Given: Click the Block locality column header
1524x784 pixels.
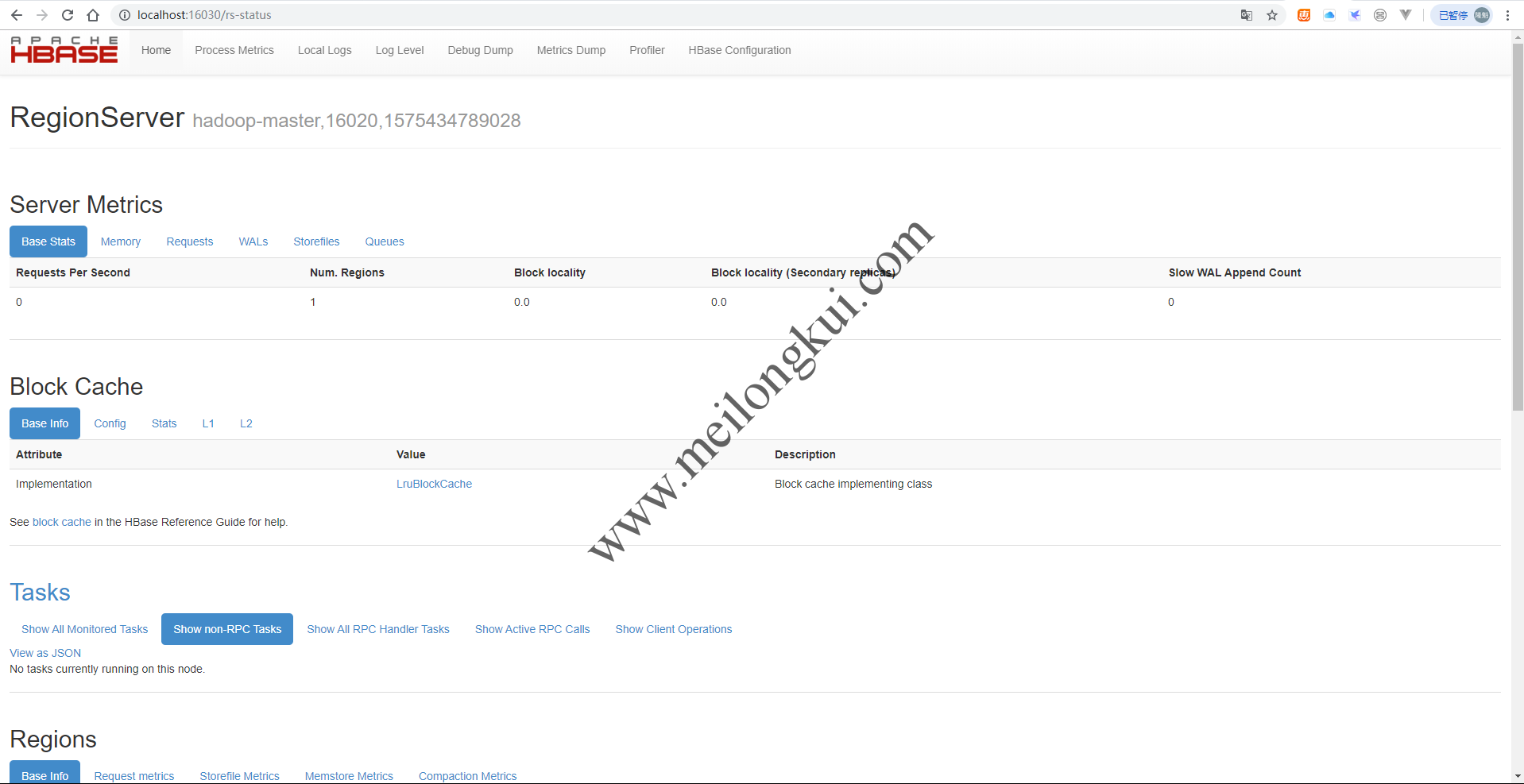Looking at the screenshot, I should [x=550, y=272].
